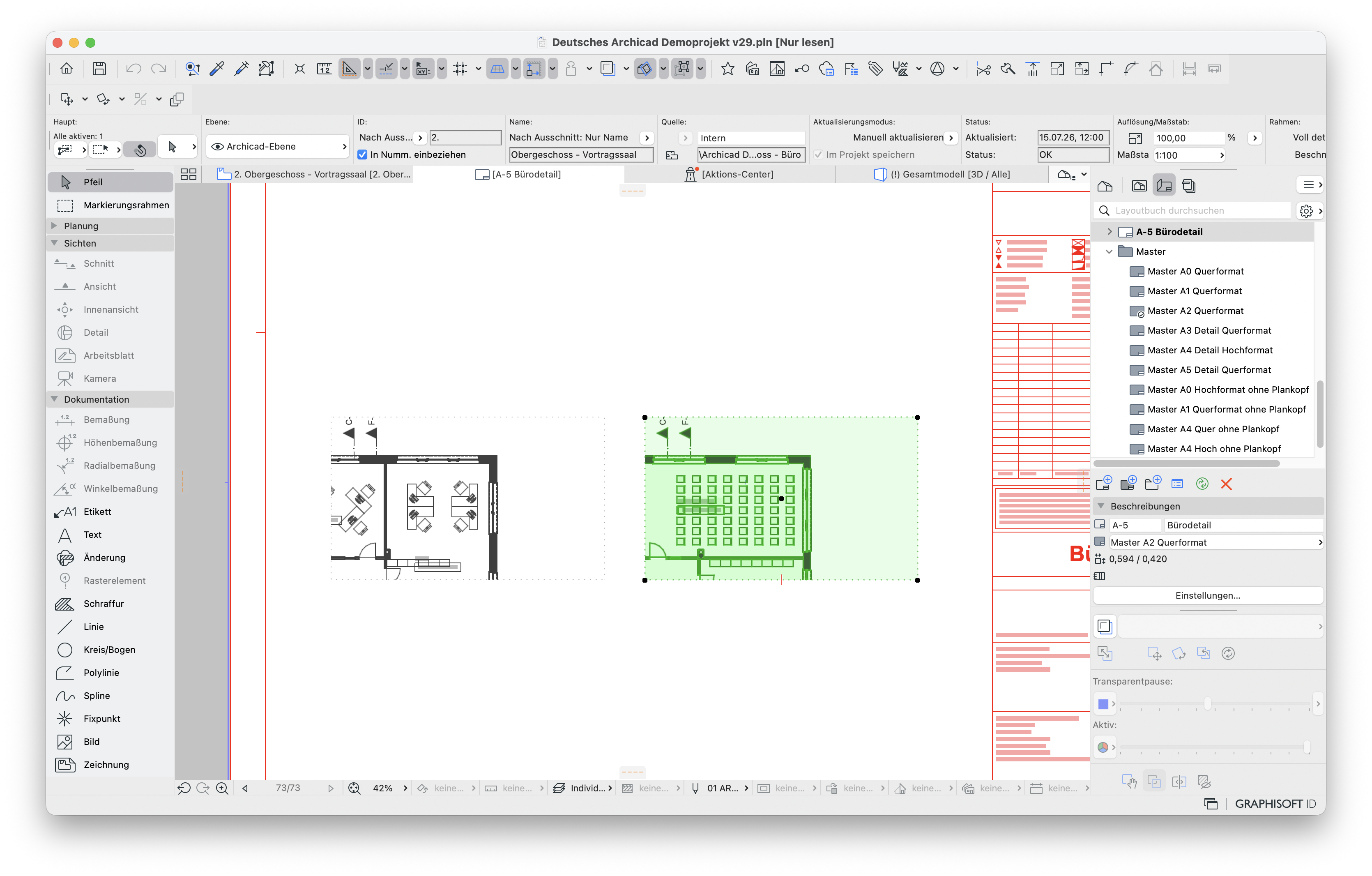Click the Redo arrow icon
Image resolution: width=1372 pixels, height=876 pixels.
click(159, 69)
